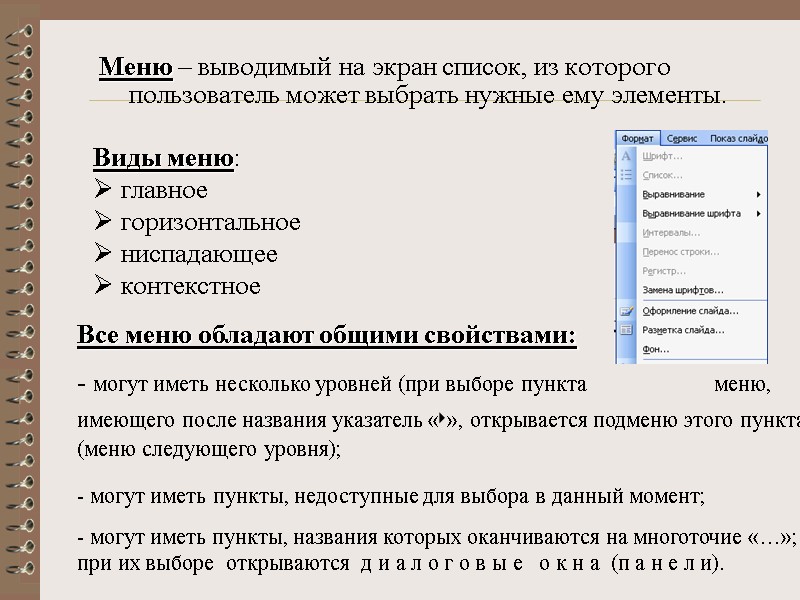The image size is (800, 600).
Task: Click the slide layout icon beside Разметка слайда
Action: point(626,330)
